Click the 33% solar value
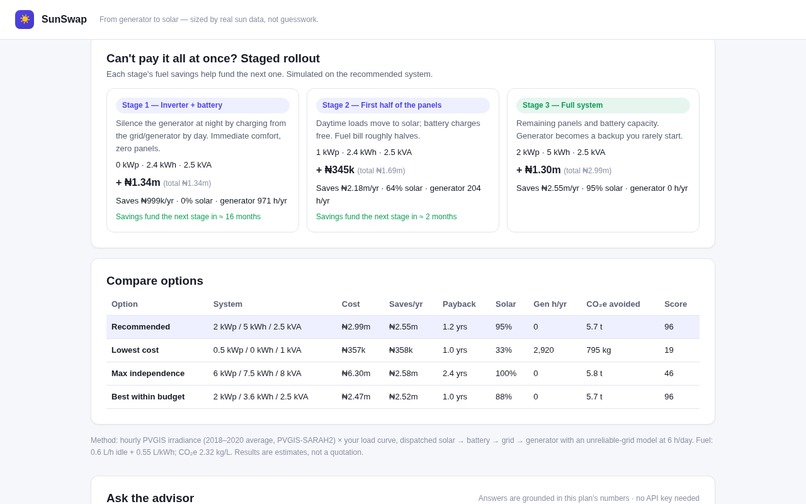This screenshot has width=806, height=504. pyautogui.click(x=504, y=350)
